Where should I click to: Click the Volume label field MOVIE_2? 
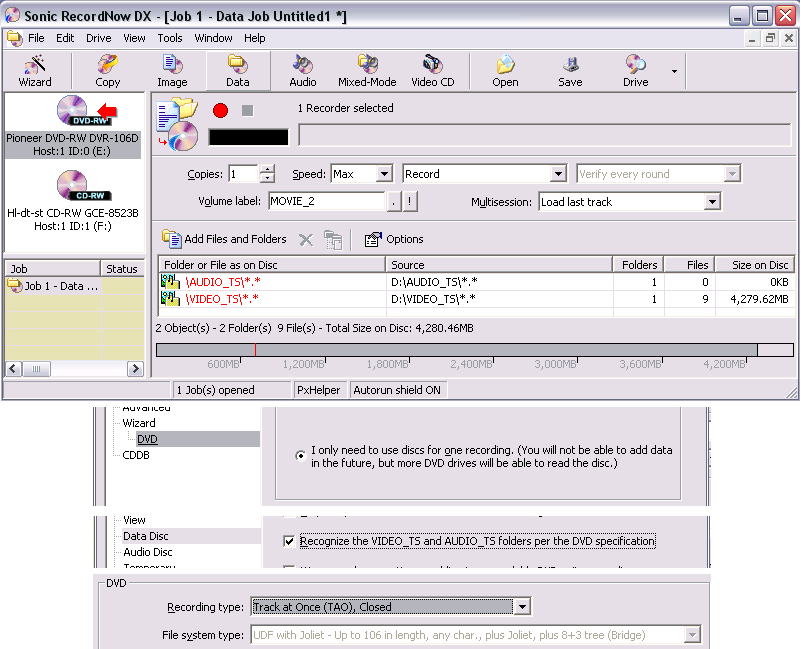point(327,201)
